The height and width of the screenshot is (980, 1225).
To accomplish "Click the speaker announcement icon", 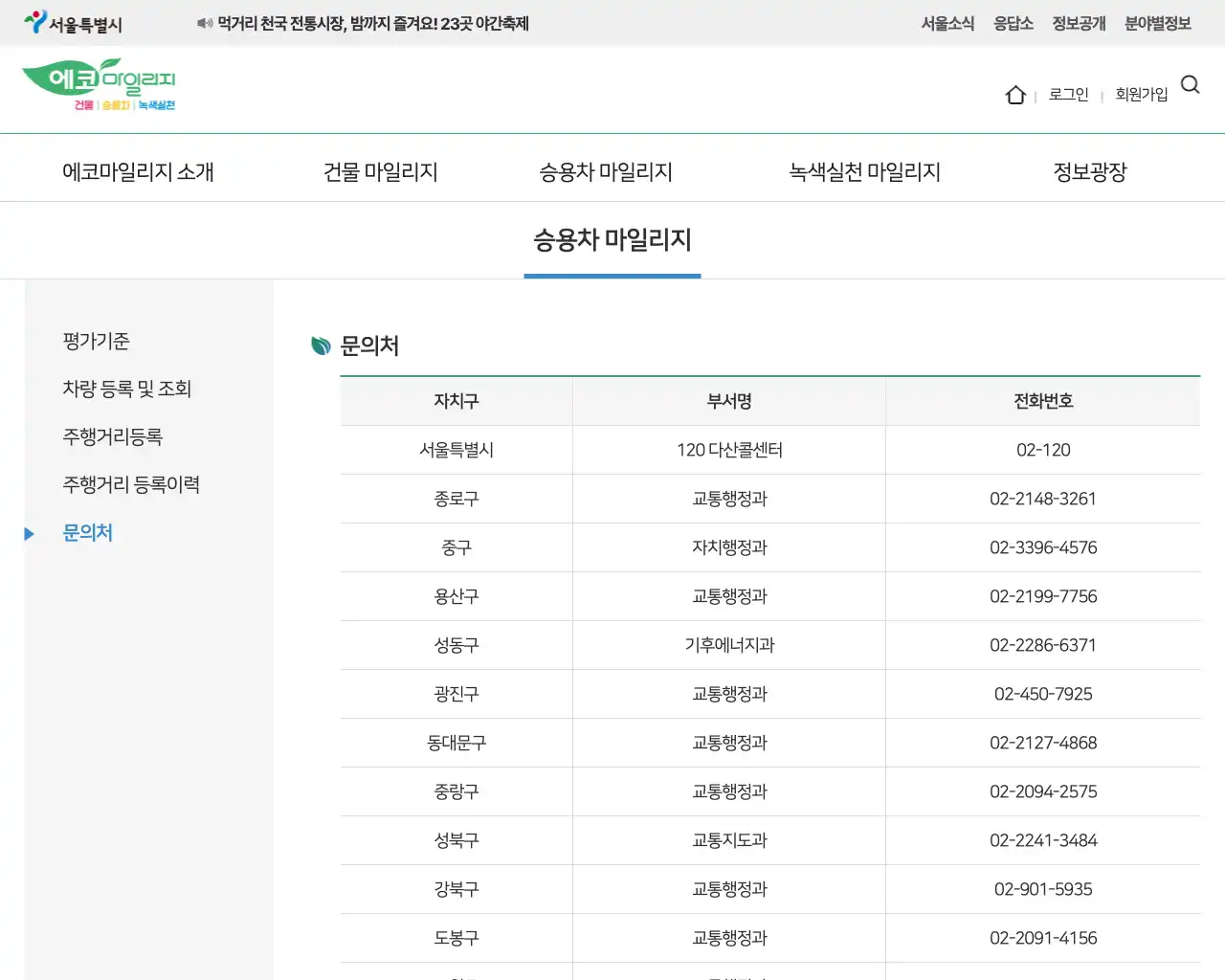I will (205, 23).
